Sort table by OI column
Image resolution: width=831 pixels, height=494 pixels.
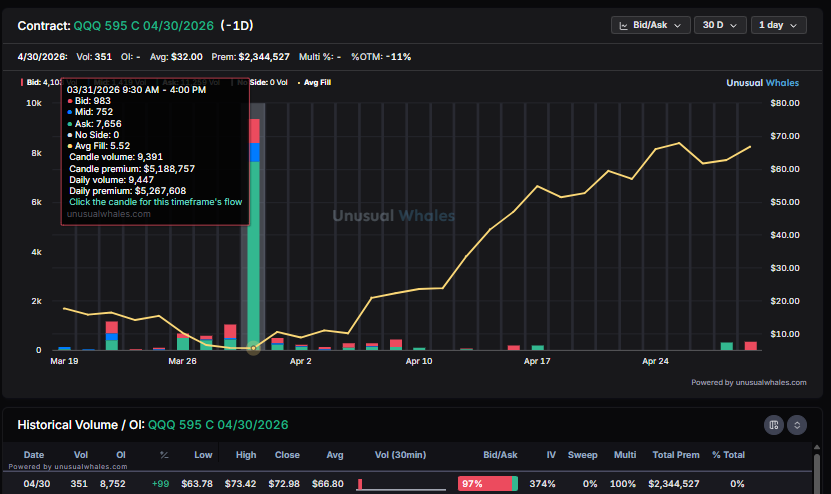121,455
